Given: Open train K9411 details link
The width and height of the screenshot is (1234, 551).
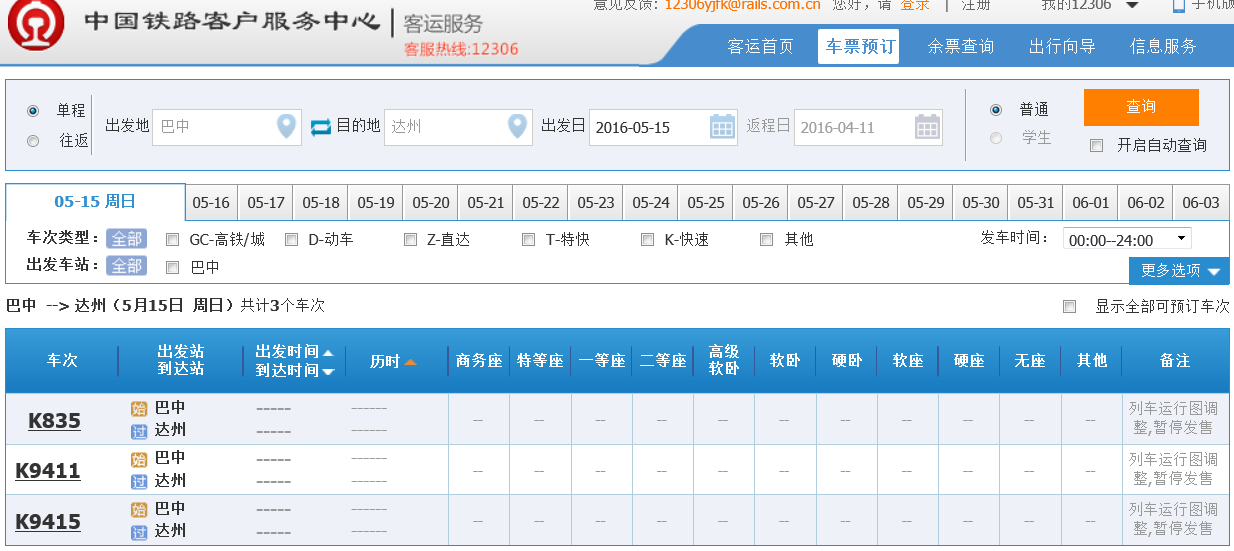Looking at the screenshot, I should 48,470.
